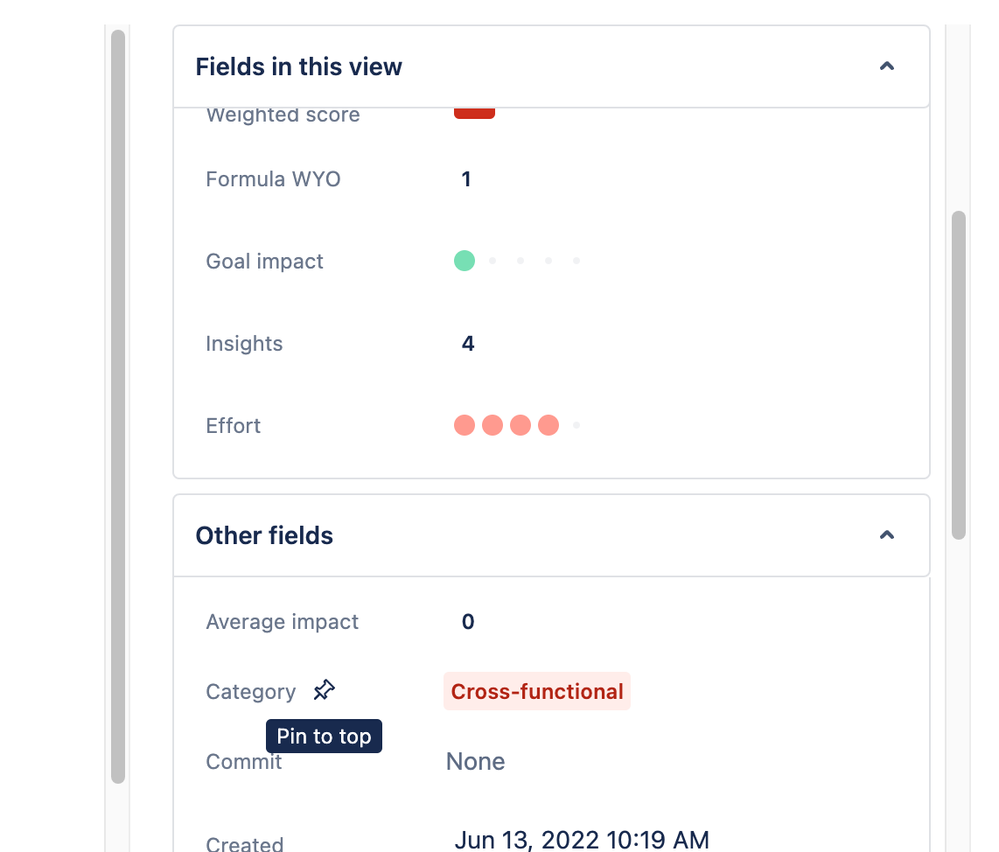Click the pin icon next to Category
This screenshot has width=999, height=852.
pos(324,691)
